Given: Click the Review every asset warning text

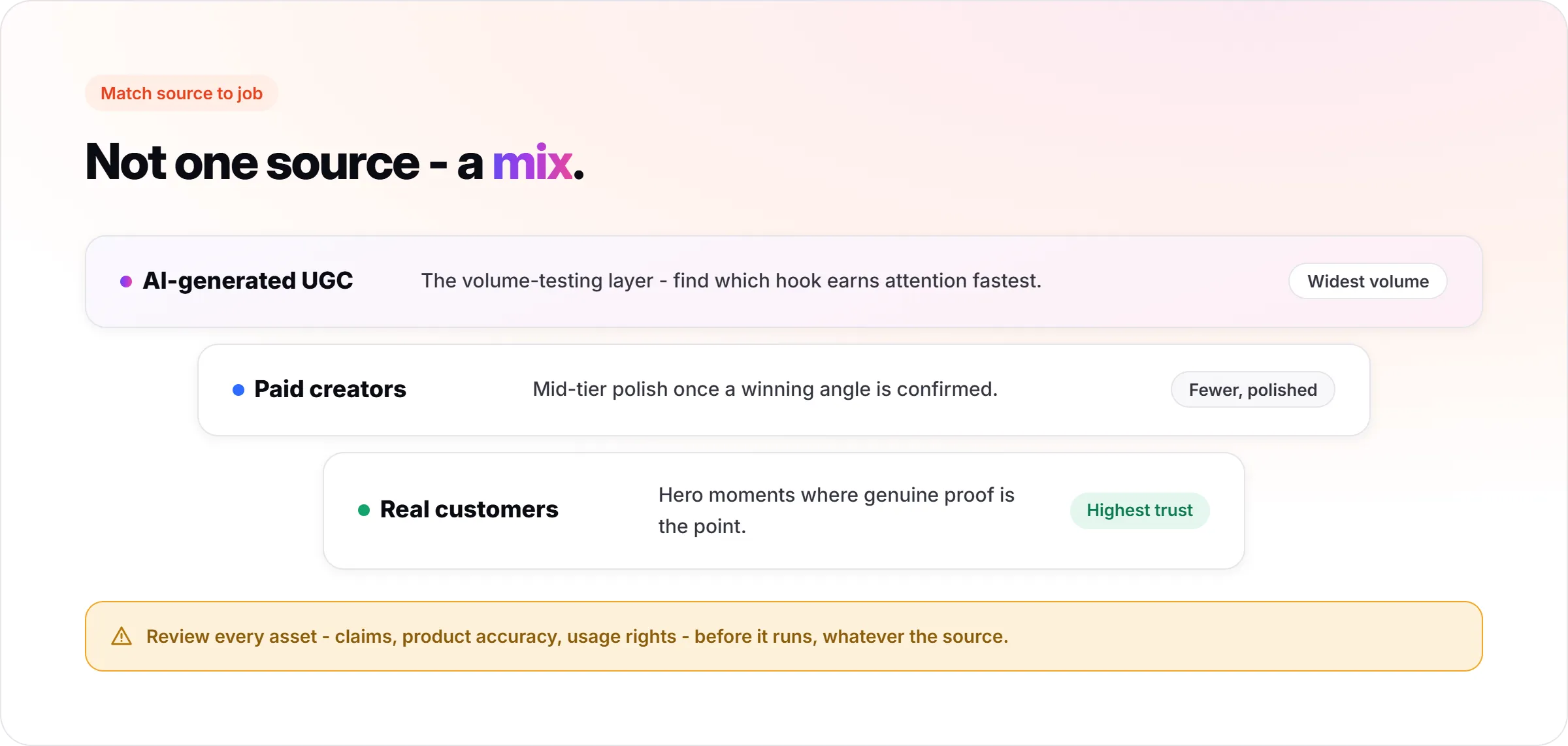Looking at the screenshot, I should (x=577, y=636).
